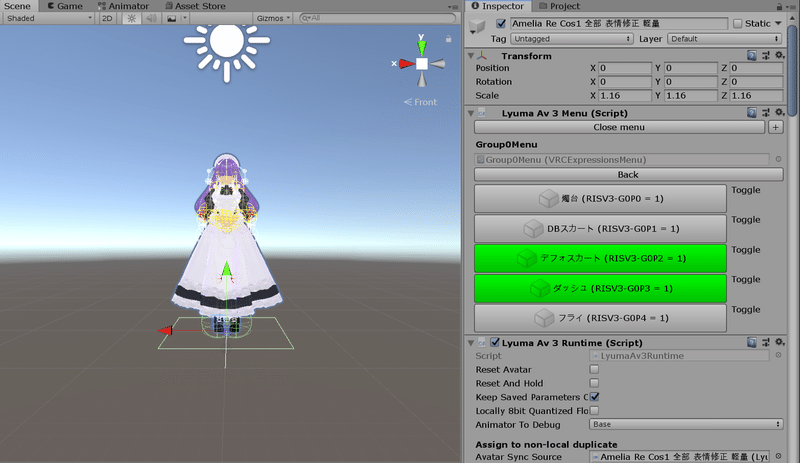This screenshot has height=463, width=800.
Task: Click Group0Menu object picker circle
Action: pos(778,159)
